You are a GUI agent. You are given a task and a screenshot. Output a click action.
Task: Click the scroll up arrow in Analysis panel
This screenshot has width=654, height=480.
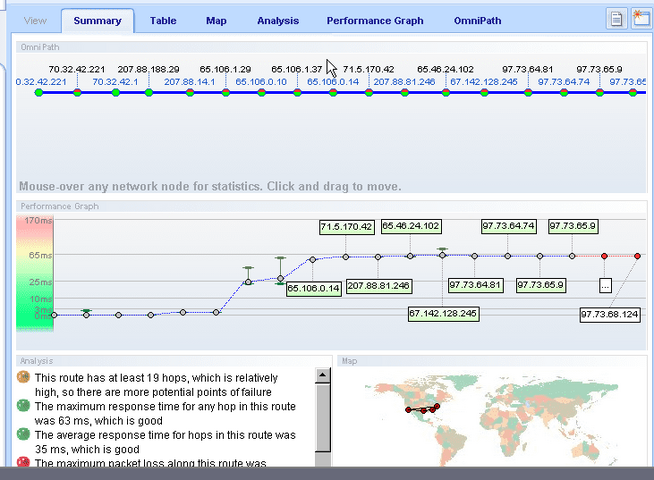[323, 375]
